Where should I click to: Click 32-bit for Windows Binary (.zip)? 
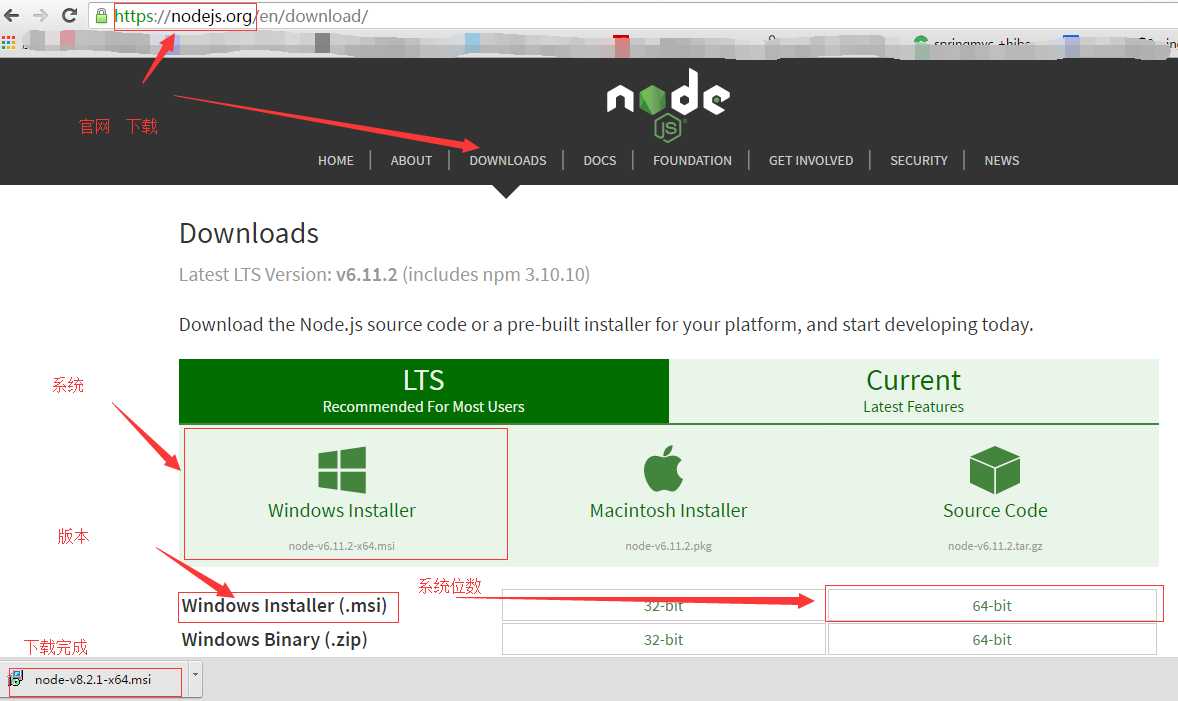(663, 639)
